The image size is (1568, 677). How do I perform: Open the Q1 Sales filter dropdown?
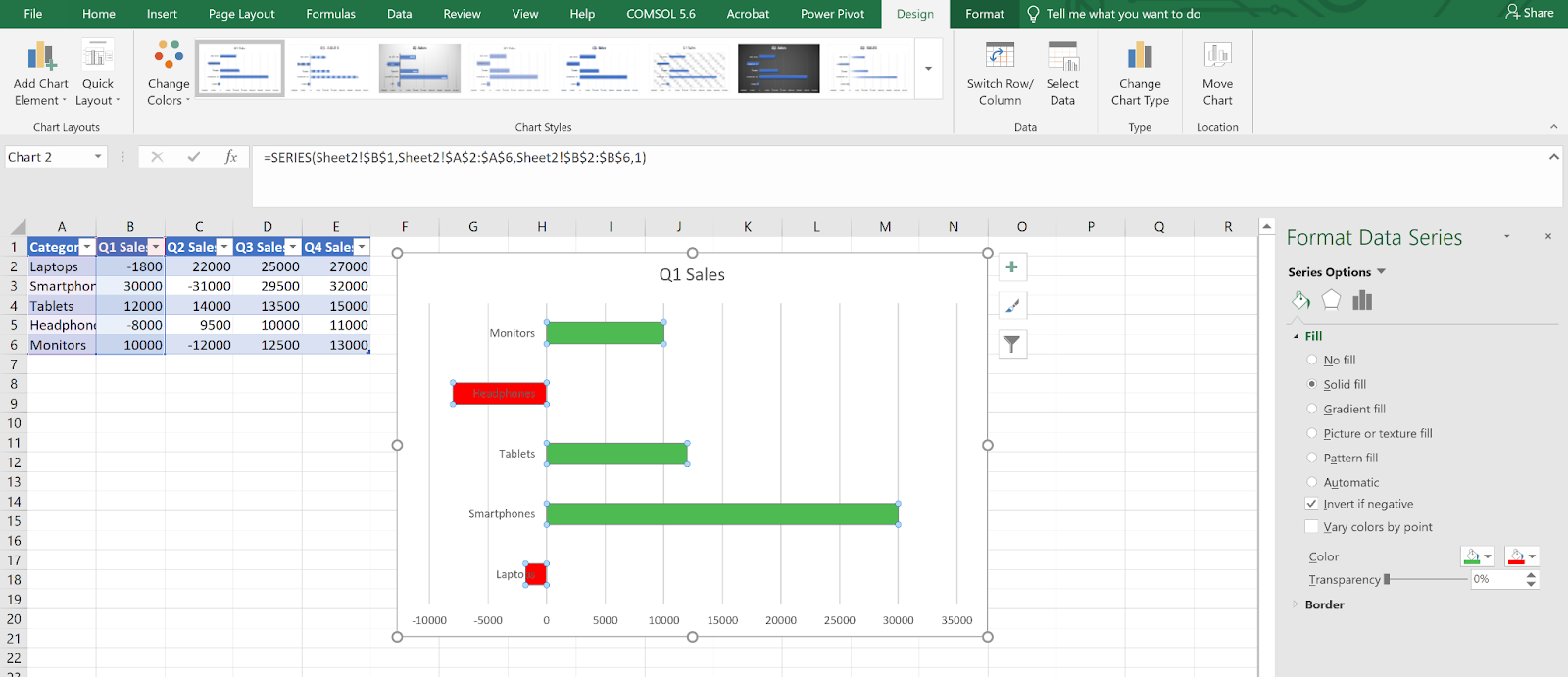coord(156,247)
